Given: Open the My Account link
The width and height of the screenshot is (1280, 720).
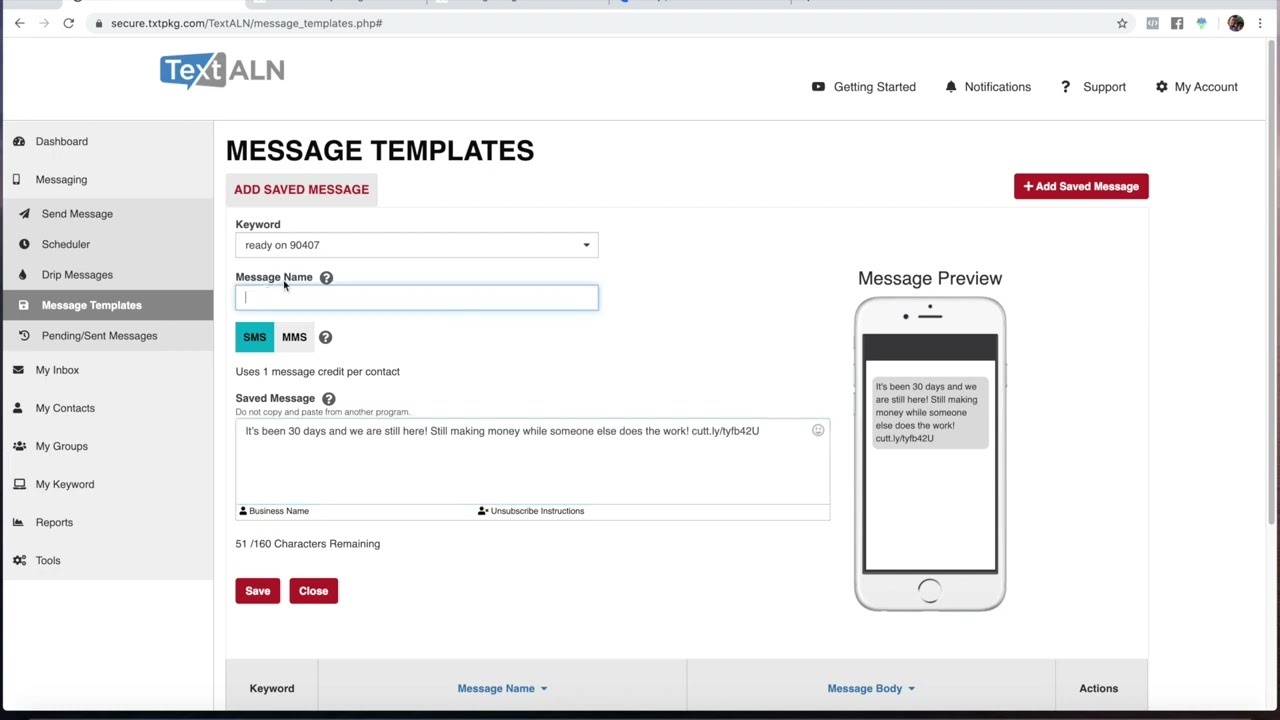Looking at the screenshot, I should (1206, 87).
